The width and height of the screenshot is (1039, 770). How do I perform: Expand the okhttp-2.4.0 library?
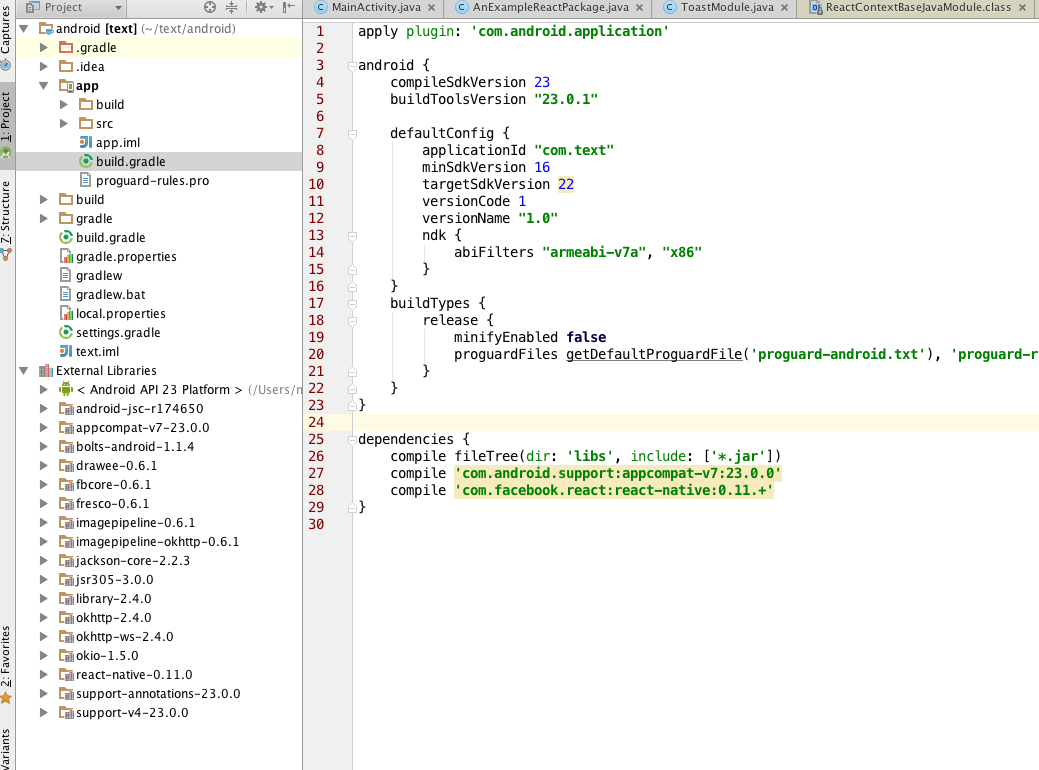point(44,618)
